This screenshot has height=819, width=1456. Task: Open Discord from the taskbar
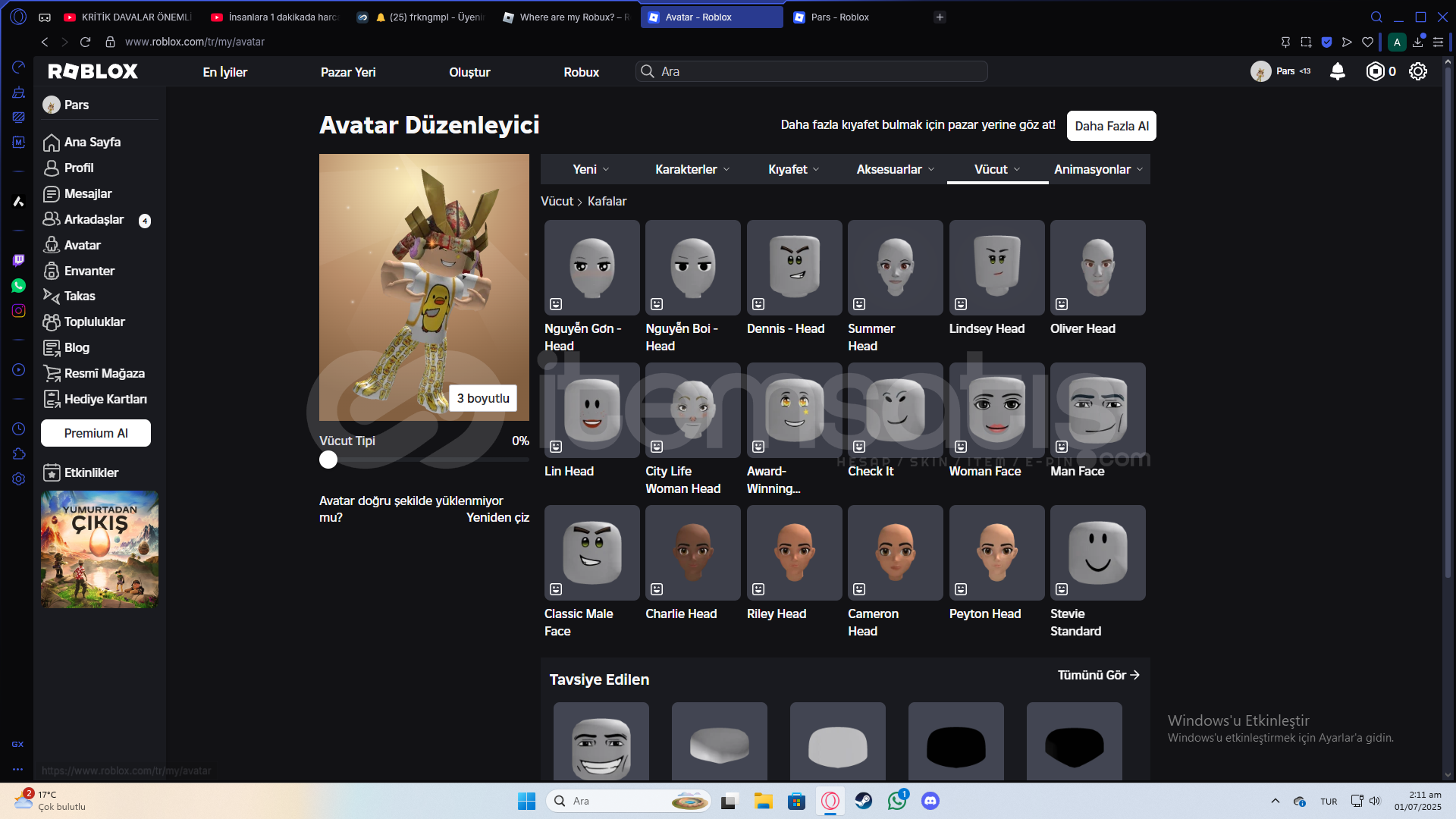[930, 801]
